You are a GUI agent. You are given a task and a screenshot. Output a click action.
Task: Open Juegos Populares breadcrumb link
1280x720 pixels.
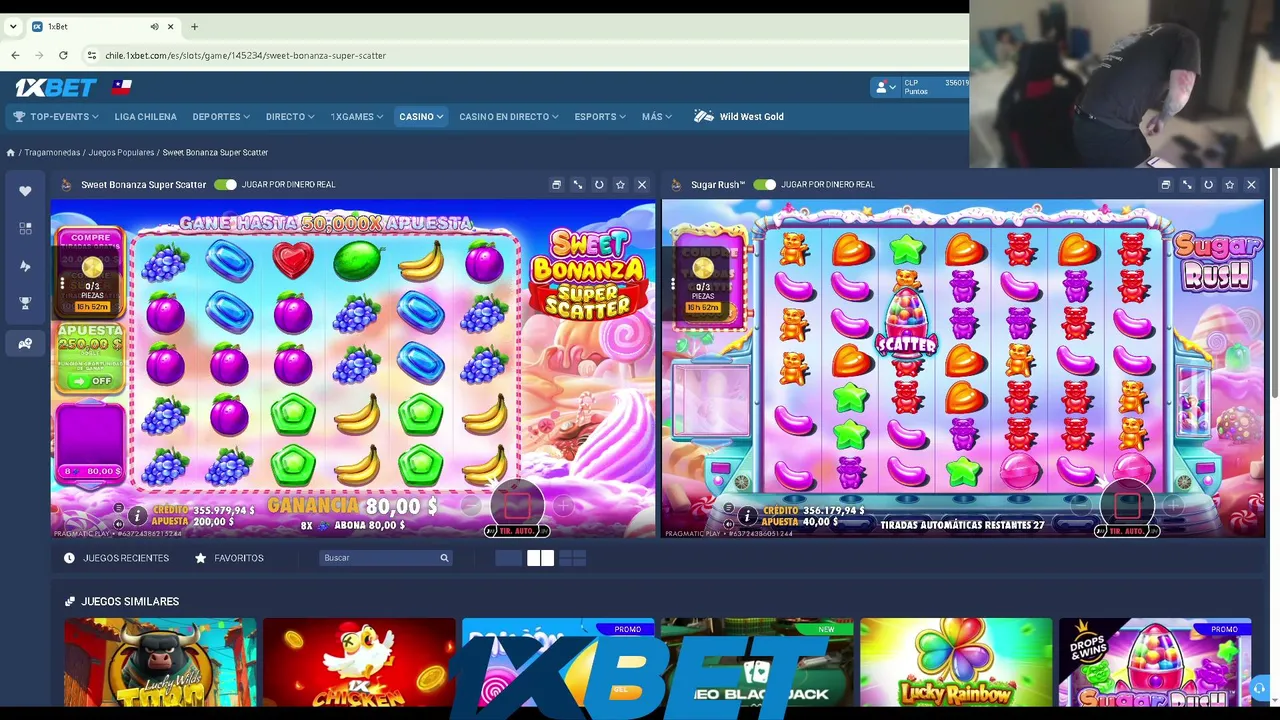click(121, 152)
